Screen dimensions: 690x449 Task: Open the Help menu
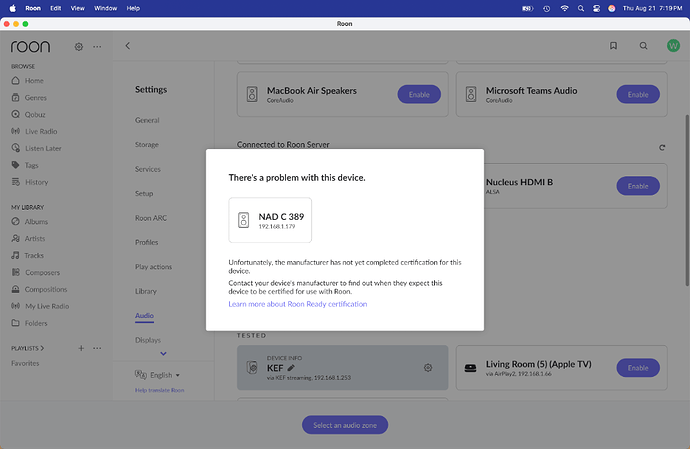coord(133,8)
